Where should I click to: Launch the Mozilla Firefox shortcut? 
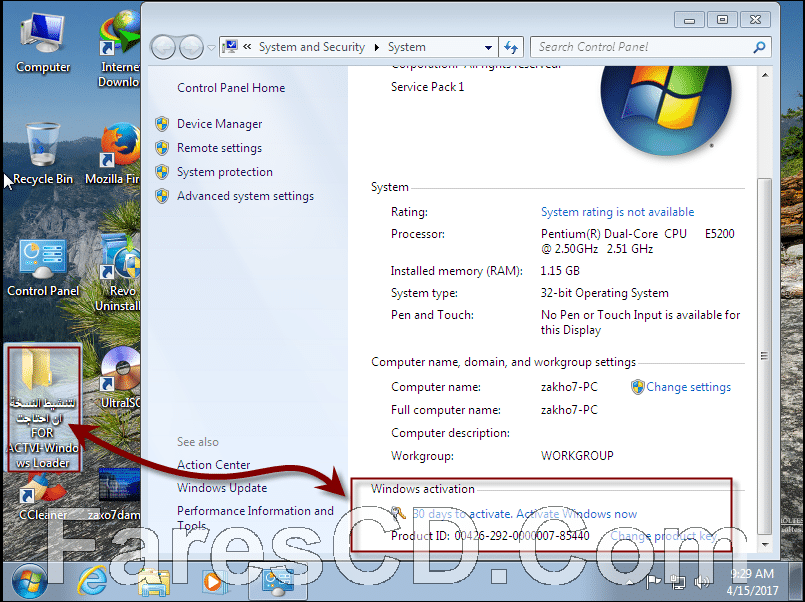click(114, 154)
